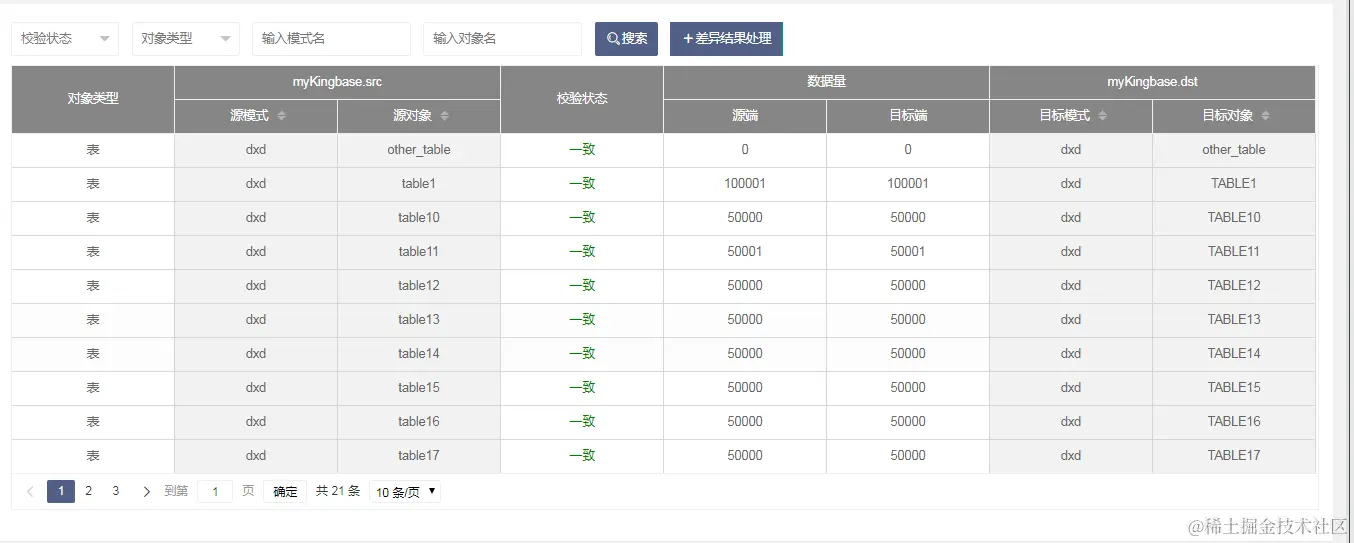Select page 1 in pagination
1354x543 pixels.
click(61, 491)
